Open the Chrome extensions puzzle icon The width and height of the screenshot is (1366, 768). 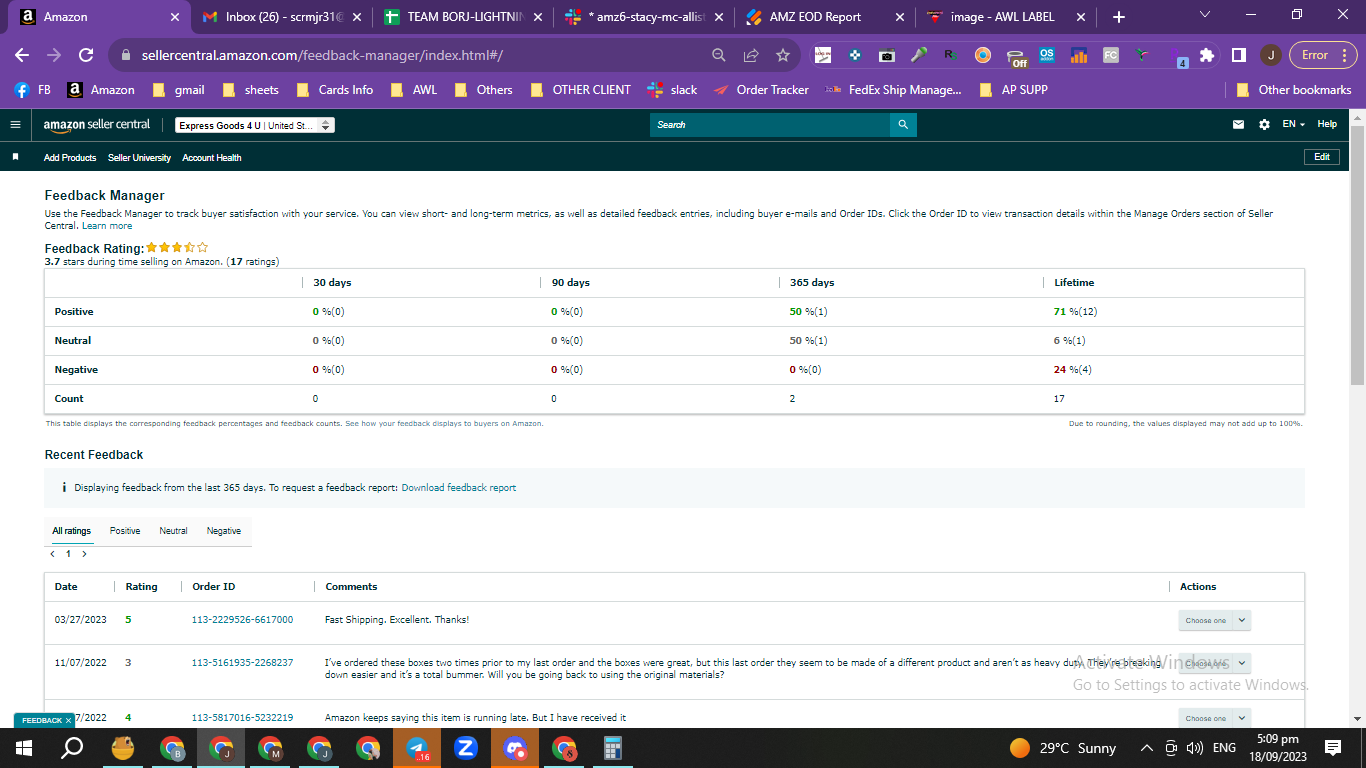1207,55
